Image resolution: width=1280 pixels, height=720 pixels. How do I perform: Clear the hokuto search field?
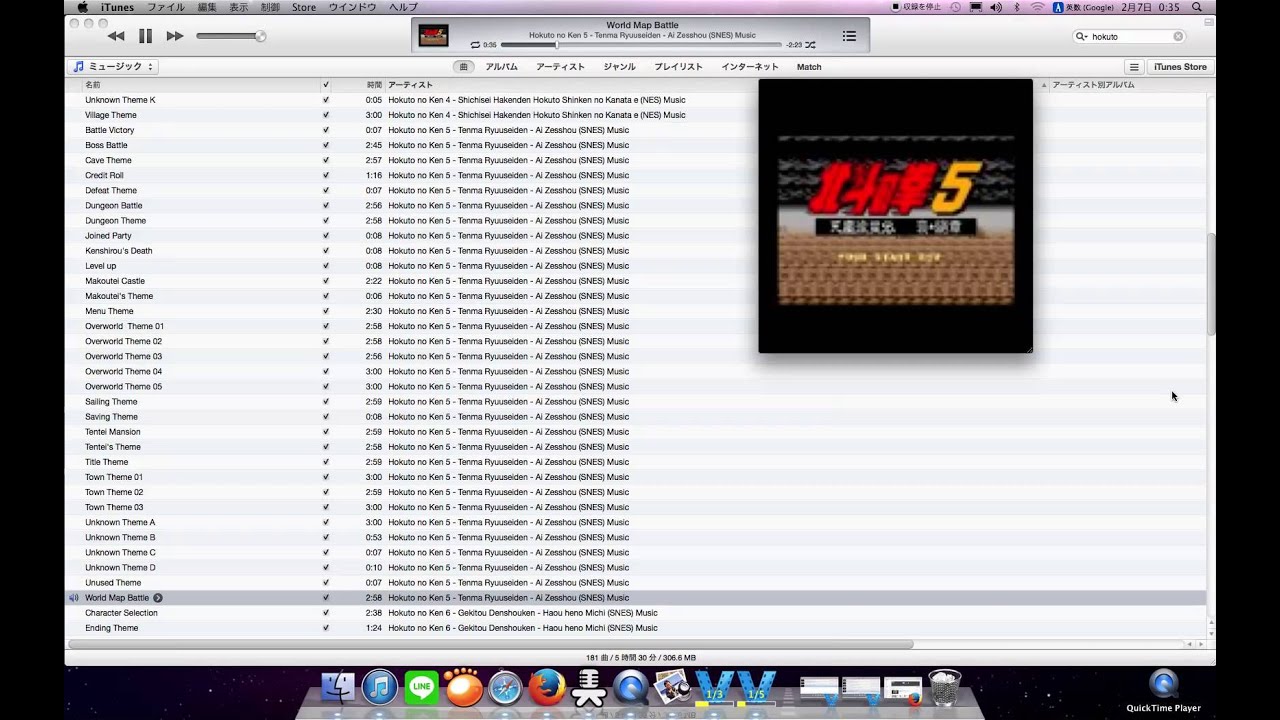click(x=1178, y=36)
